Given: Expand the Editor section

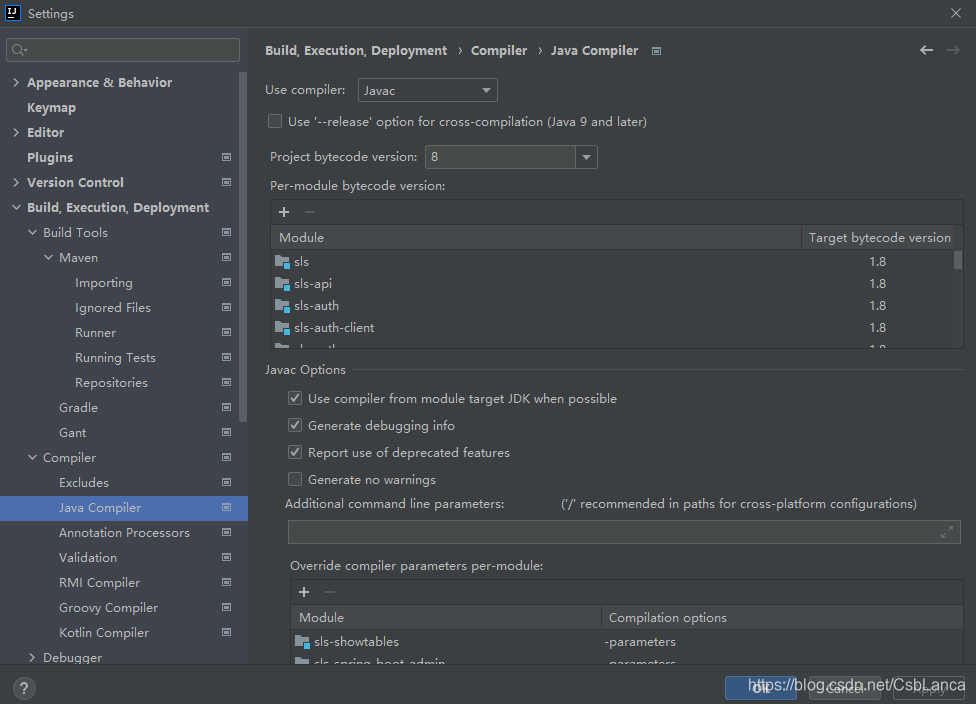Looking at the screenshot, I should pyautogui.click(x=16, y=132).
